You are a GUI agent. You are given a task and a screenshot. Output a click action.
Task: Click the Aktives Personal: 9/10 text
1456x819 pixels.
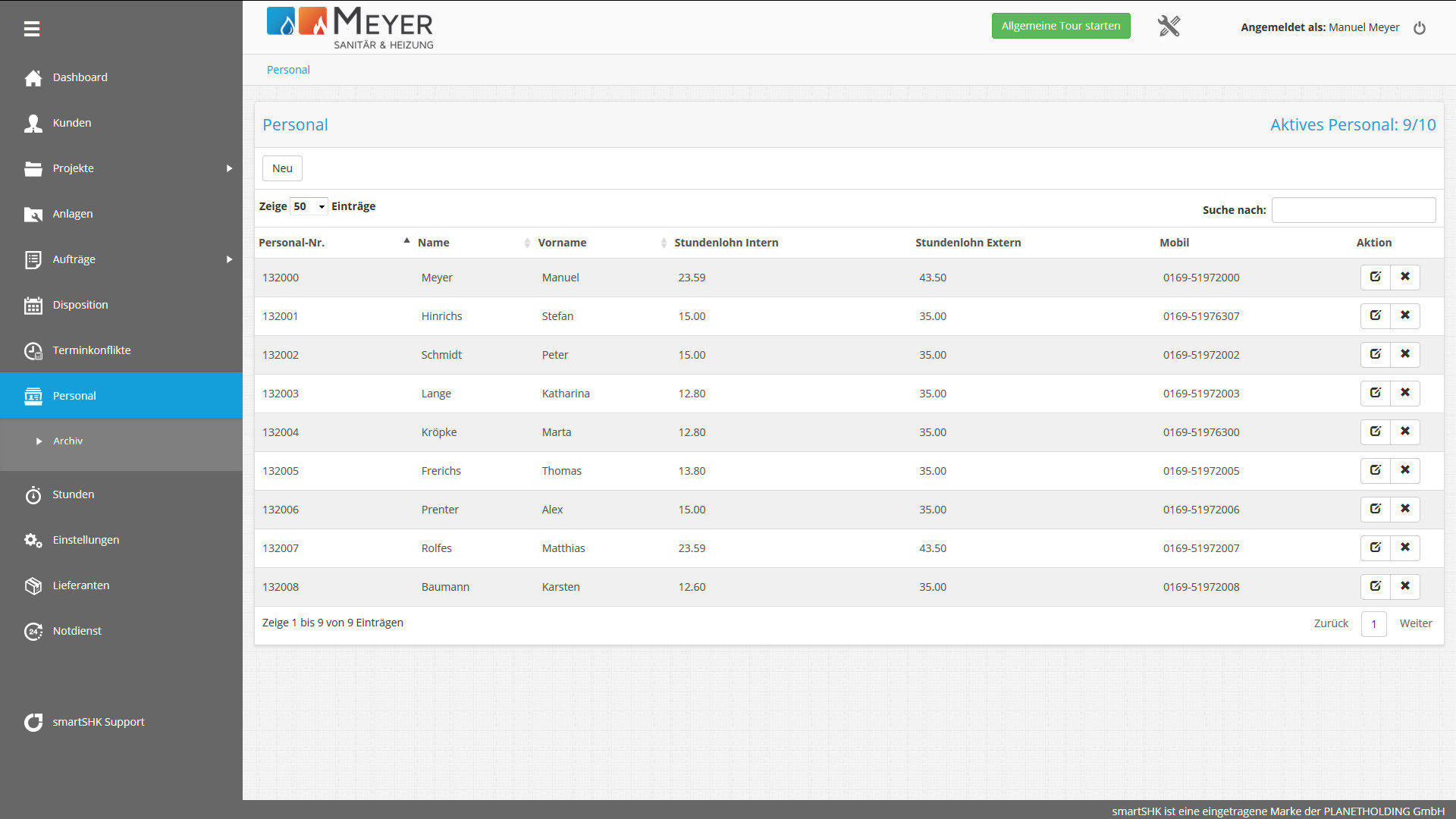[x=1353, y=125]
